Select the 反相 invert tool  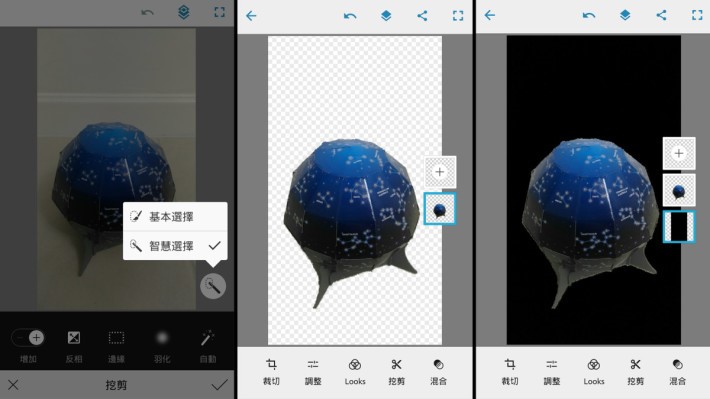[x=73, y=346]
